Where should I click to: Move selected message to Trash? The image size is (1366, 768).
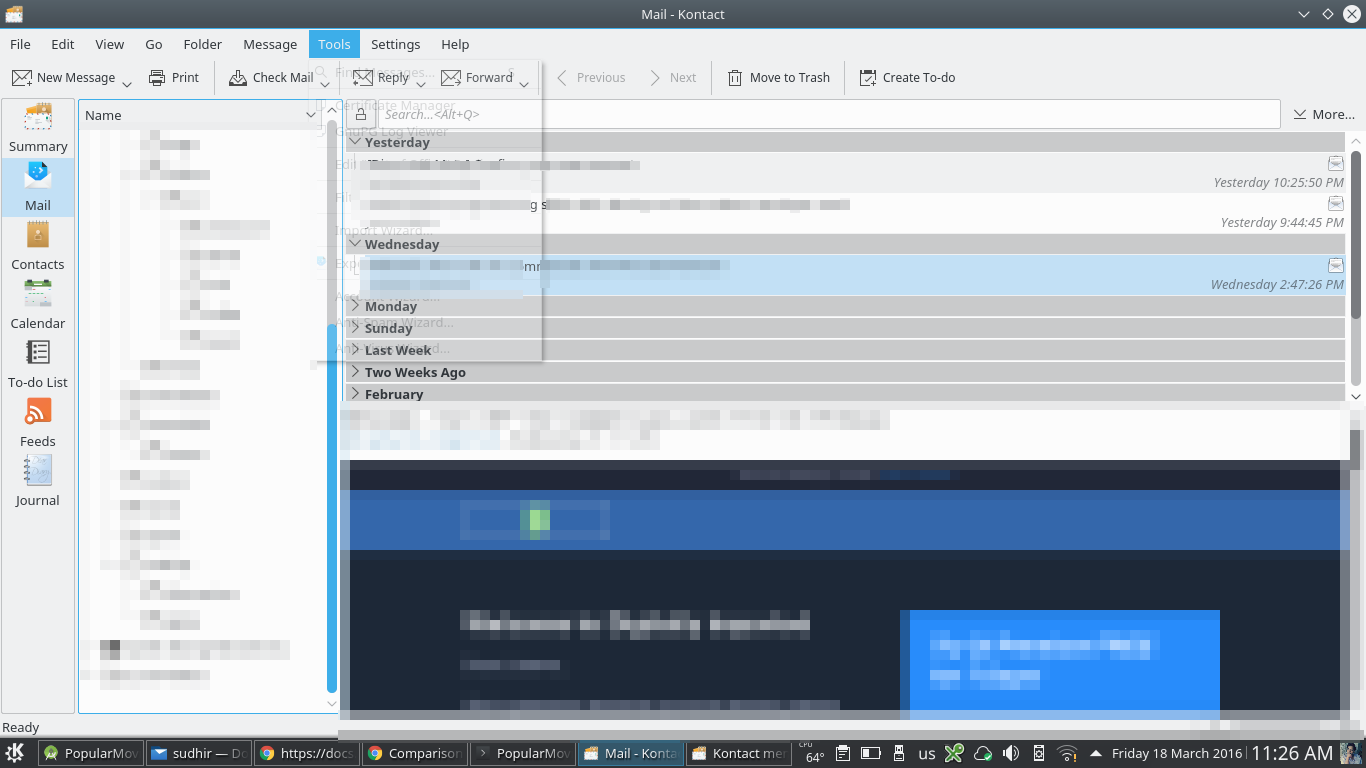coord(778,77)
